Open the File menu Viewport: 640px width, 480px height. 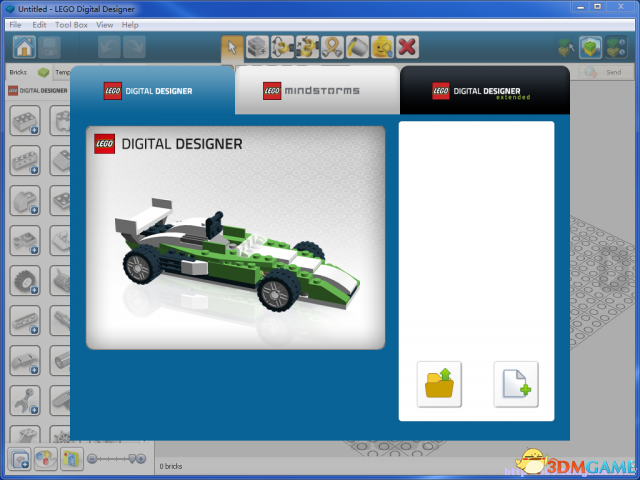tap(15, 25)
